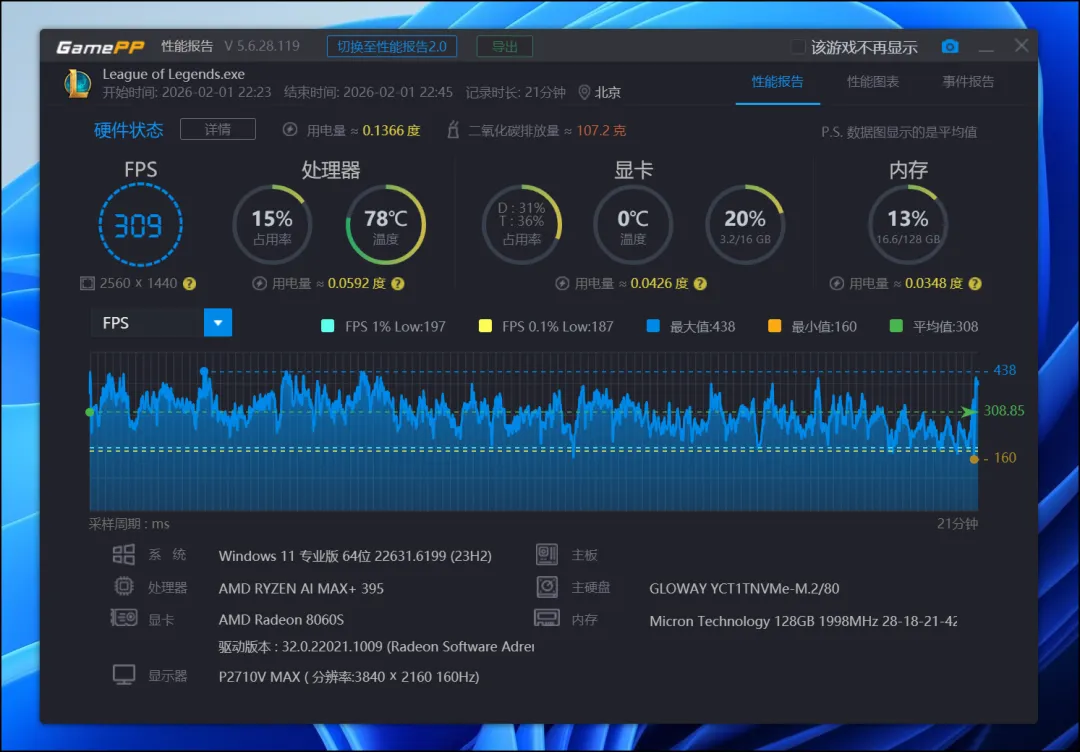
Task: Click the 切换至性能报告2.0 button
Action: click(392, 47)
